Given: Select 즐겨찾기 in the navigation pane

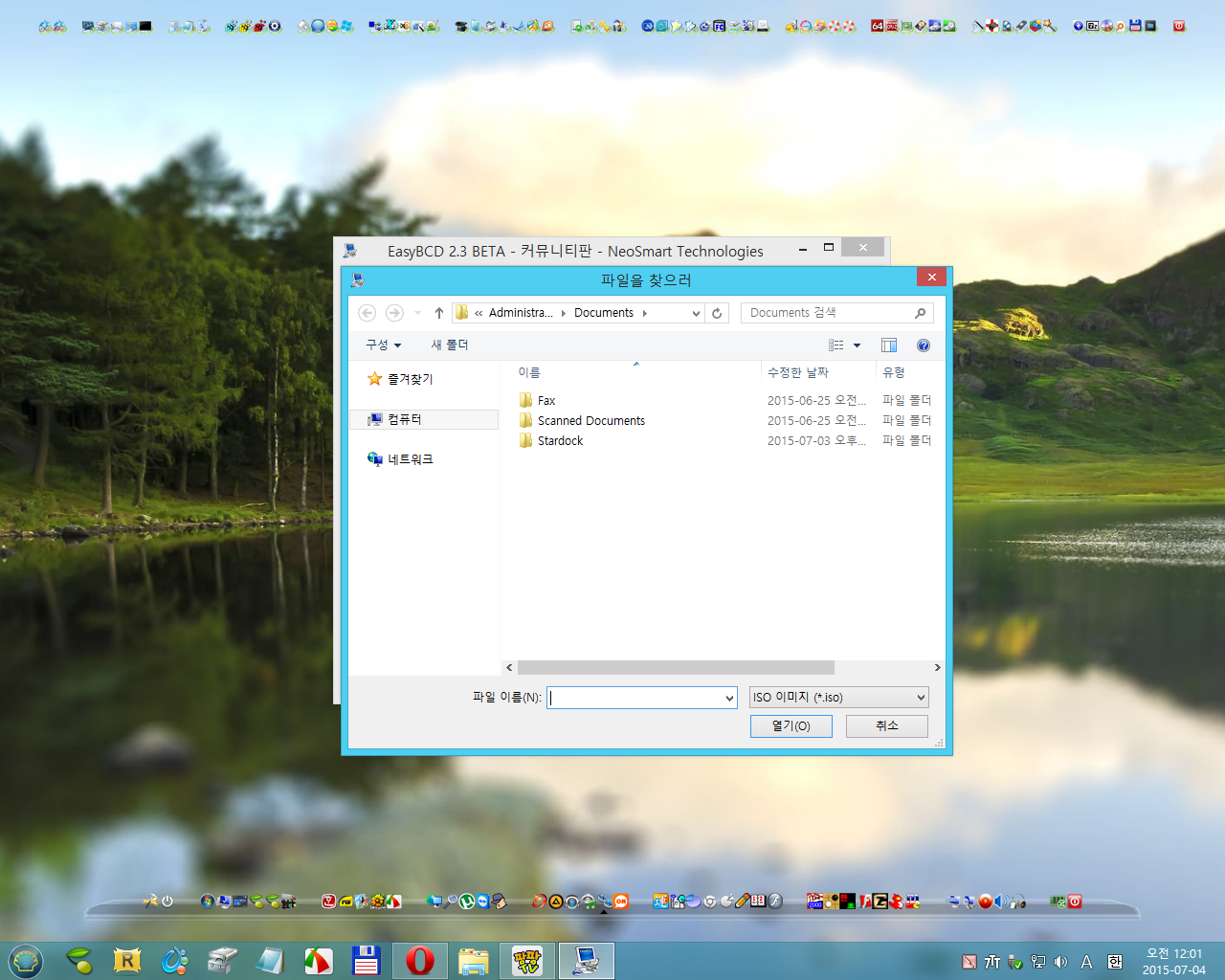Looking at the screenshot, I should point(411,379).
